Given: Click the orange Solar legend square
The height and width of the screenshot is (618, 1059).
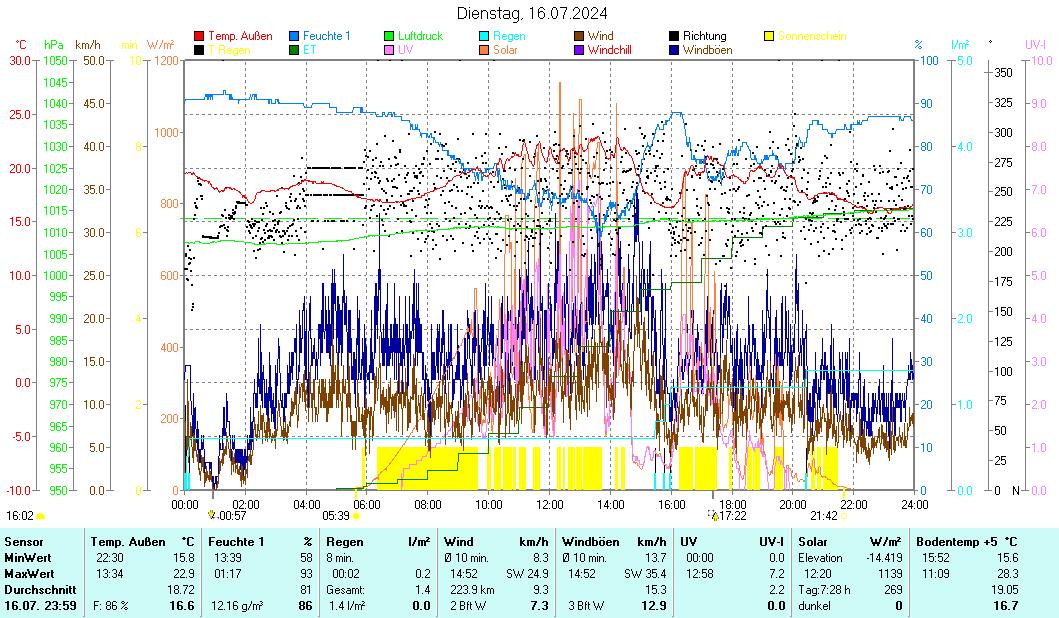Looking at the screenshot, I should [x=484, y=49].
